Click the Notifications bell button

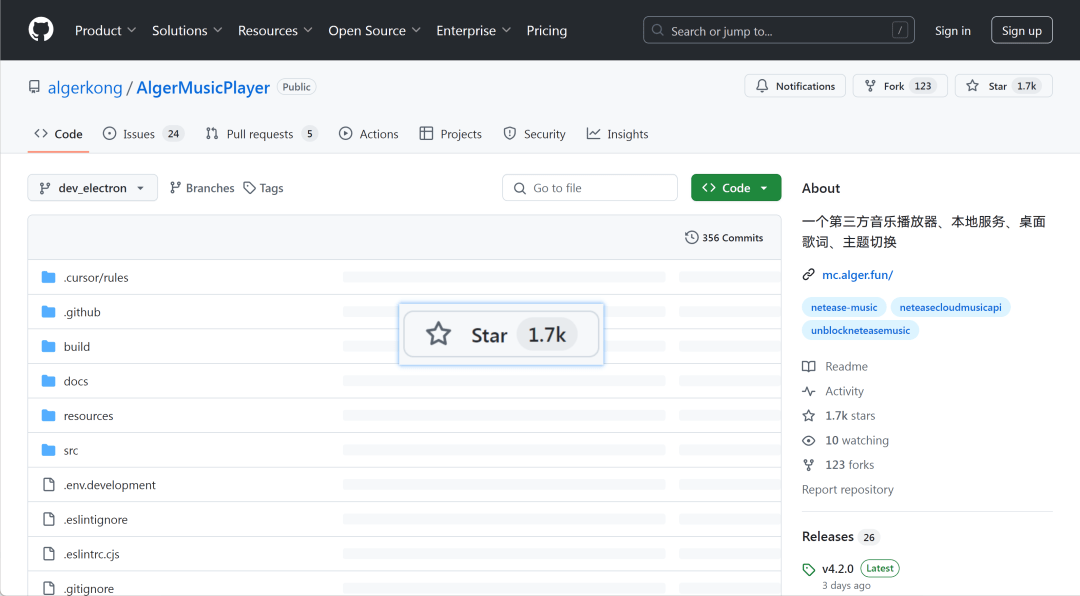795,86
